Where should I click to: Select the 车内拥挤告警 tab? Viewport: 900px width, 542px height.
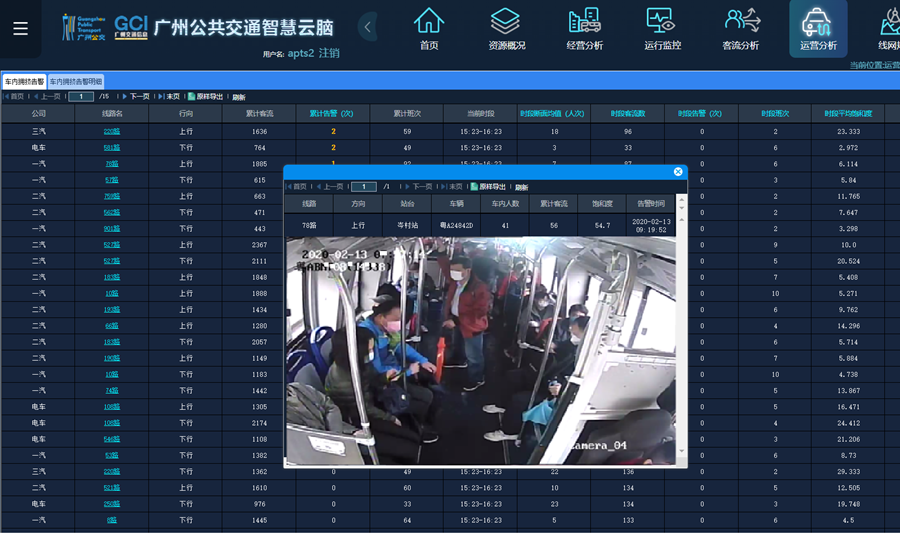click(x=24, y=81)
